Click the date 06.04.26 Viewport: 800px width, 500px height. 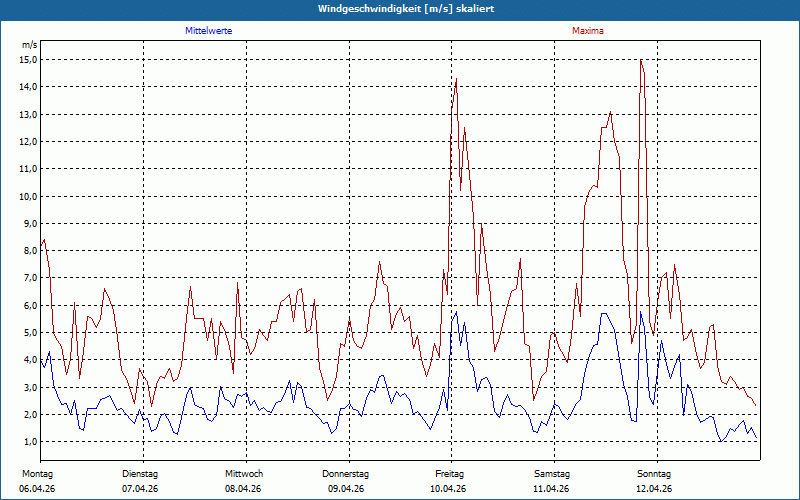37,489
